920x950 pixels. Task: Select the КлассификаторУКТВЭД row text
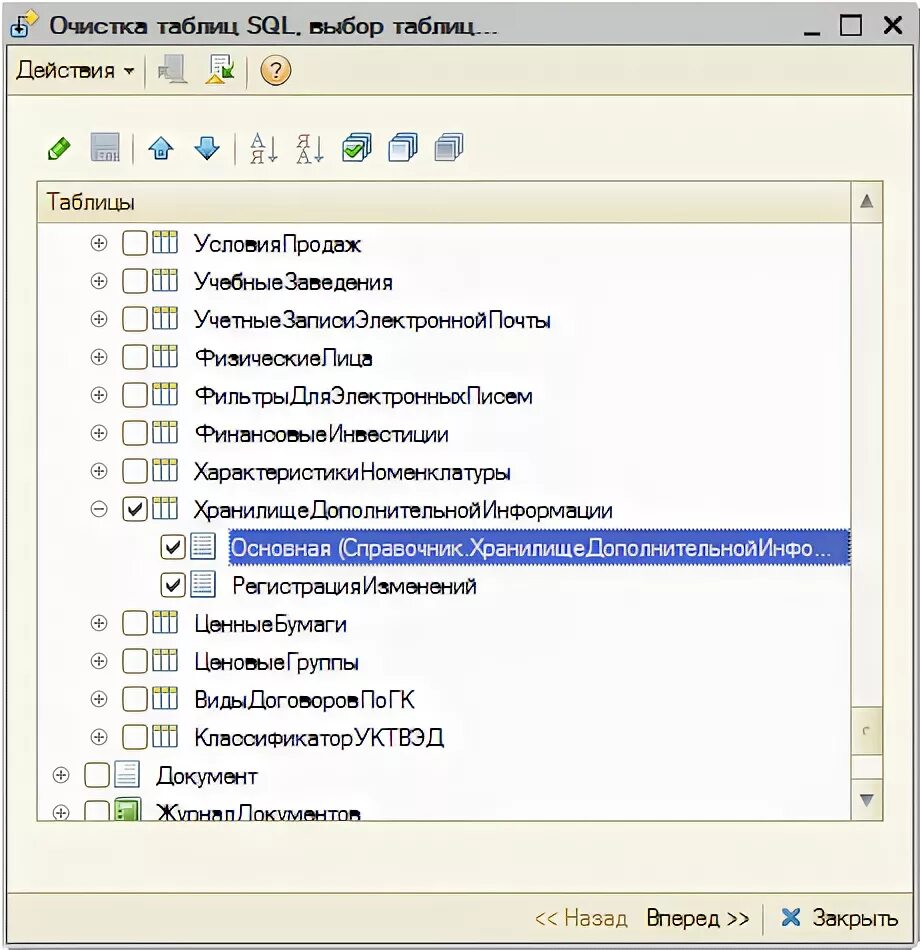[319, 737]
